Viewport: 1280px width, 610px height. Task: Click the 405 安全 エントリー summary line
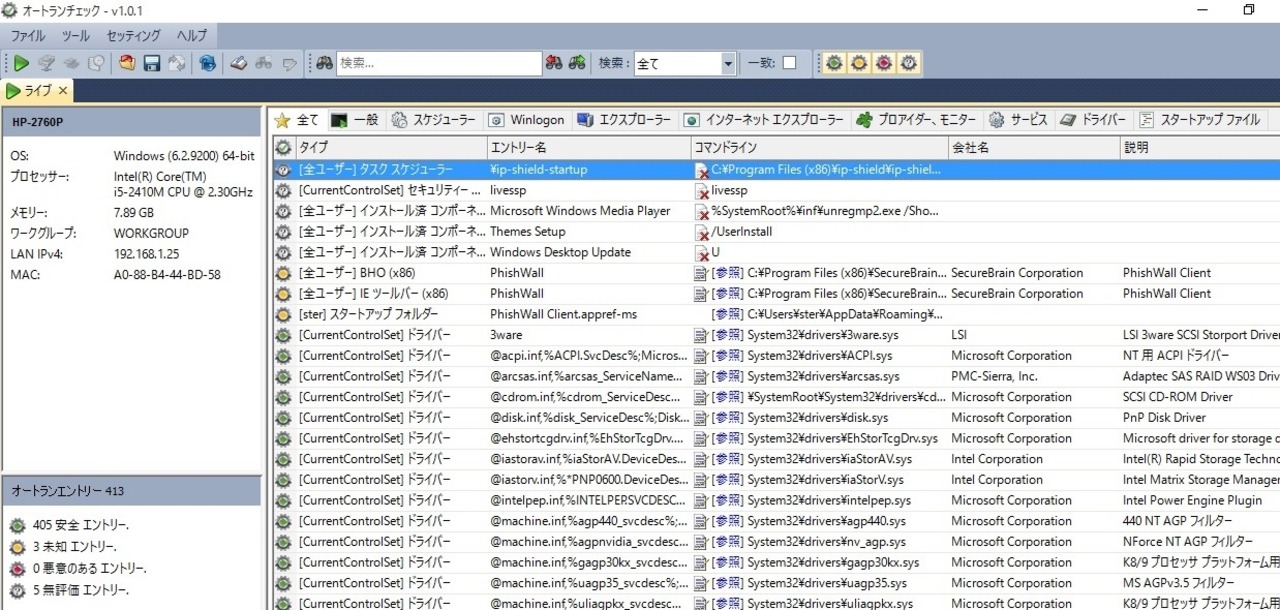tap(80, 525)
